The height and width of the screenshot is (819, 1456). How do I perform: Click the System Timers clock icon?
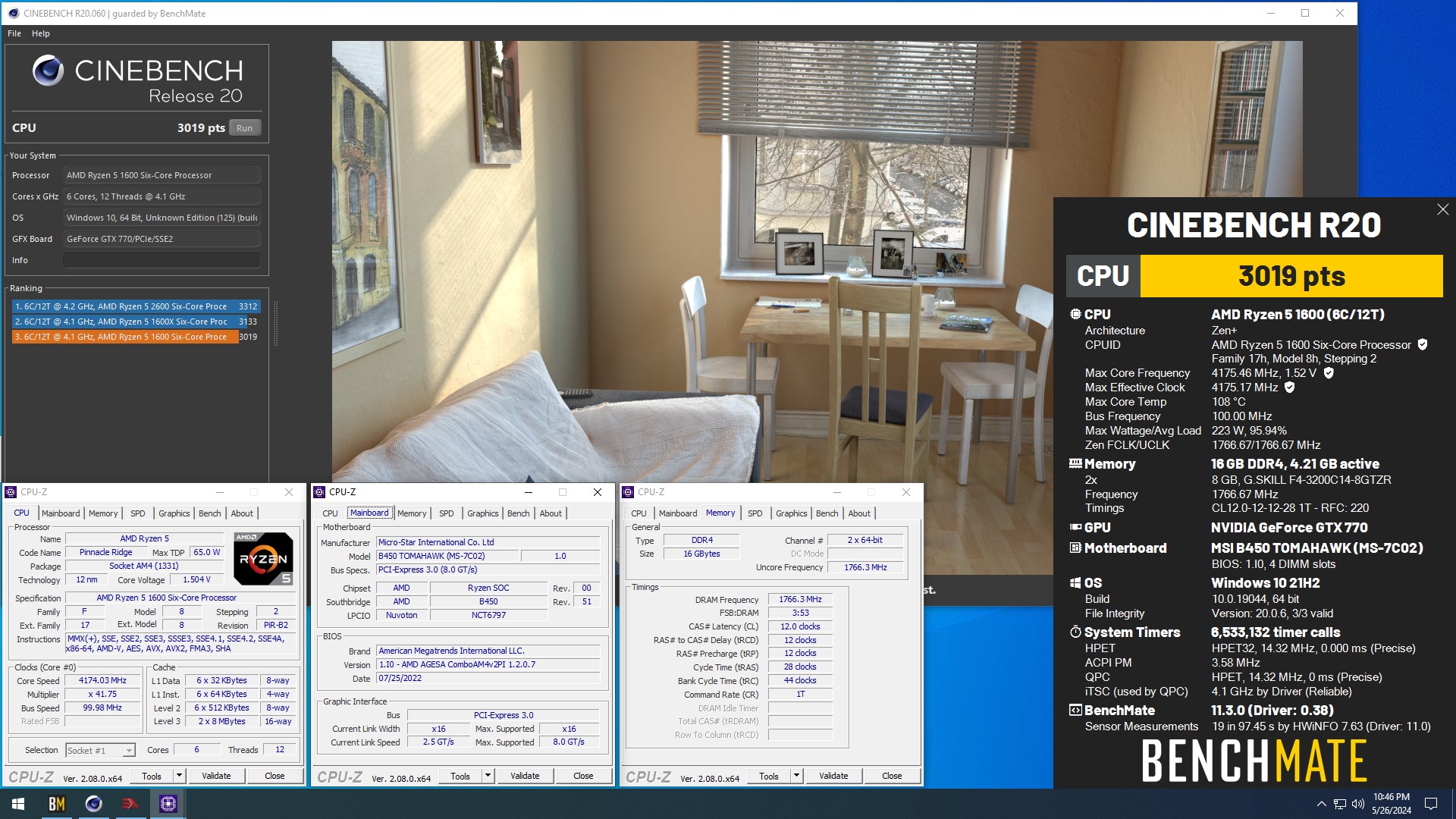(1075, 632)
